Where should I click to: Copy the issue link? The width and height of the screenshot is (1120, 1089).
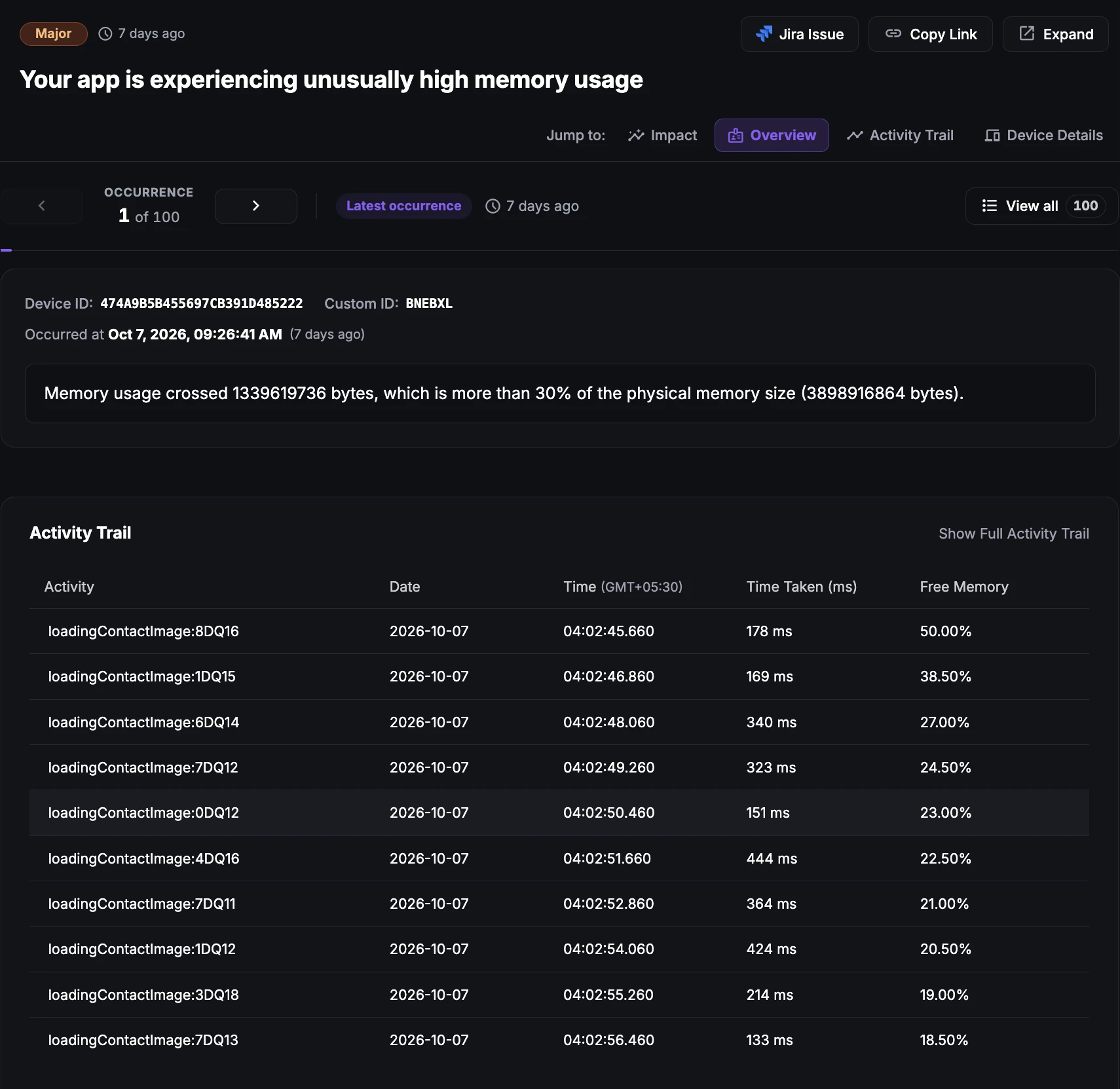click(930, 34)
